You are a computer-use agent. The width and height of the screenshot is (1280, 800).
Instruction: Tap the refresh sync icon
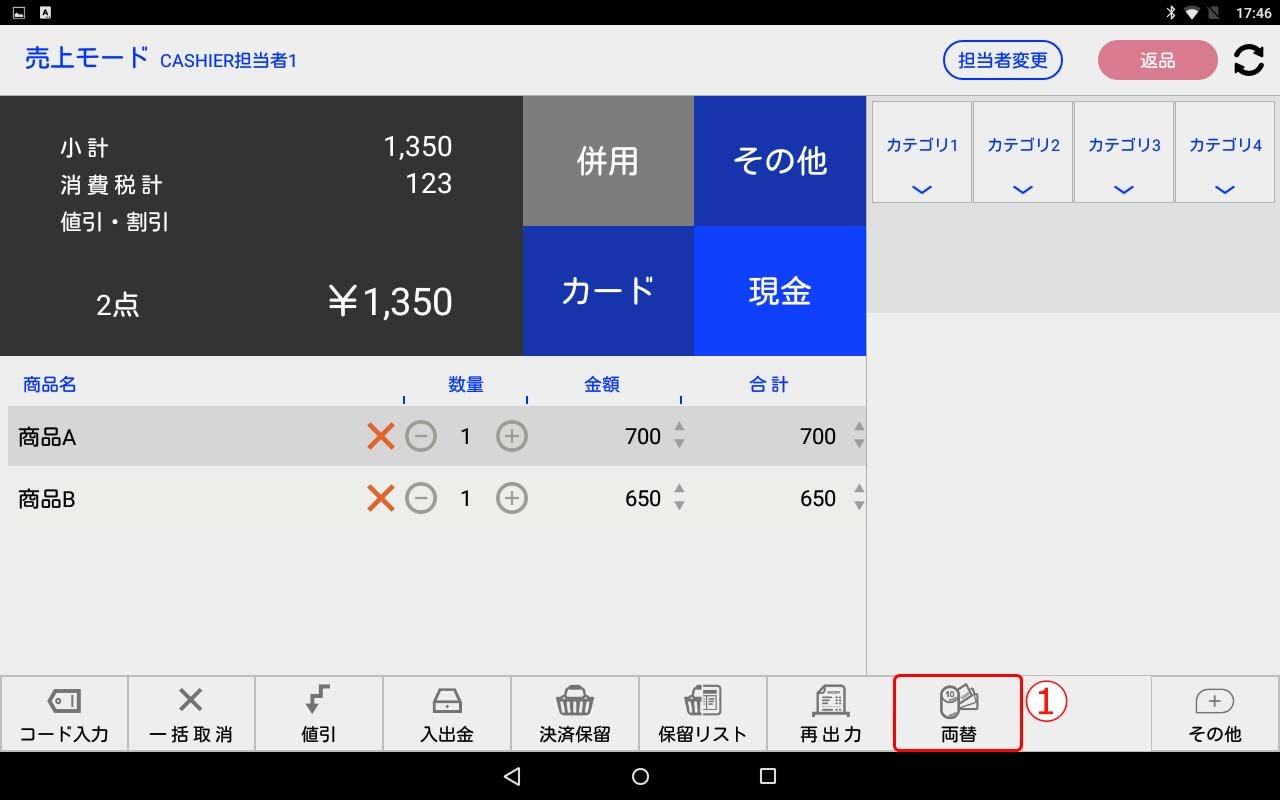pyautogui.click(x=1248, y=60)
